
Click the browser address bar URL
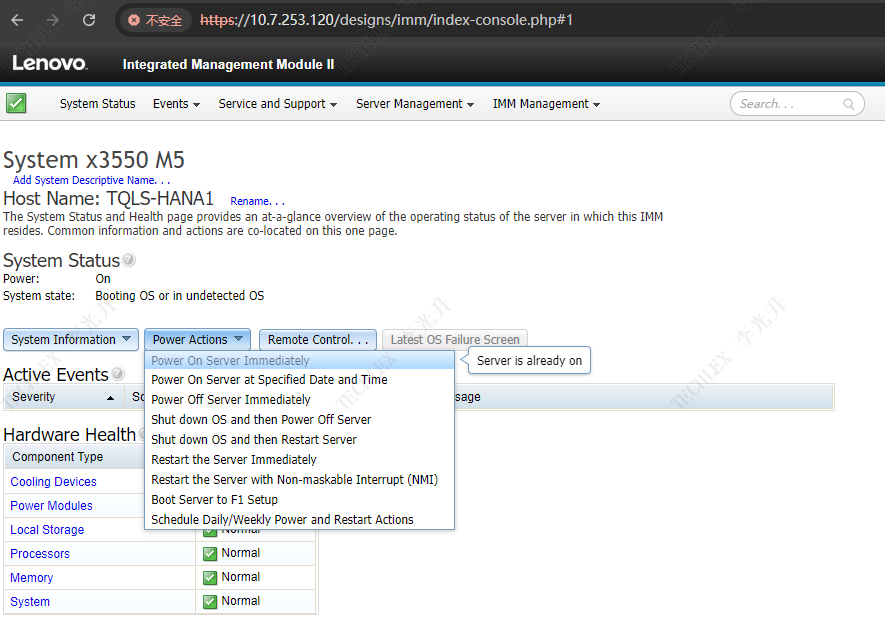point(387,20)
